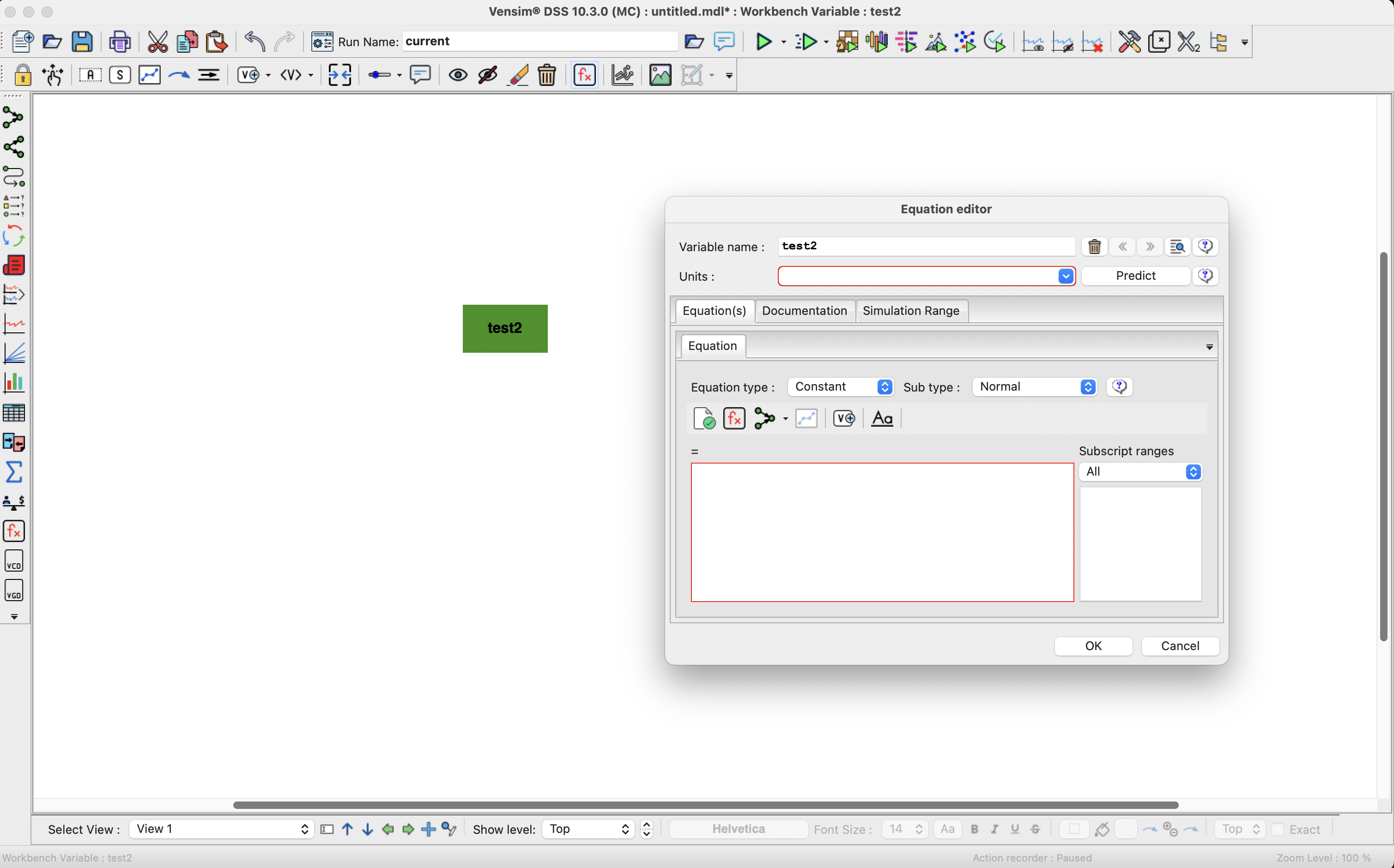Switch to the Equation(s) tab
The height and width of the screenshot is (868, 1394).
point(714,311)
